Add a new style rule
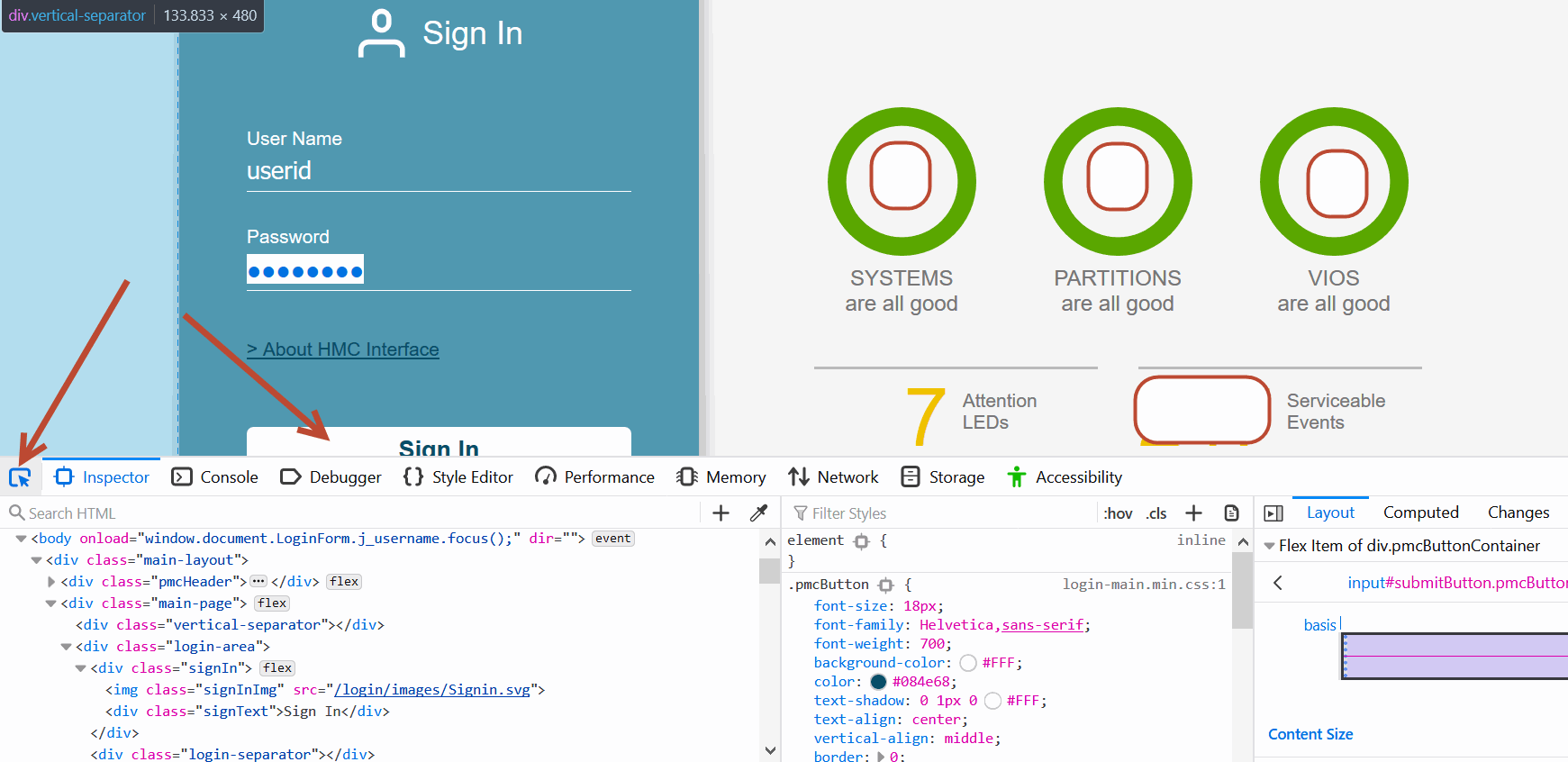The width and height of the screenshot is (1568, 762). [1193, 513]
